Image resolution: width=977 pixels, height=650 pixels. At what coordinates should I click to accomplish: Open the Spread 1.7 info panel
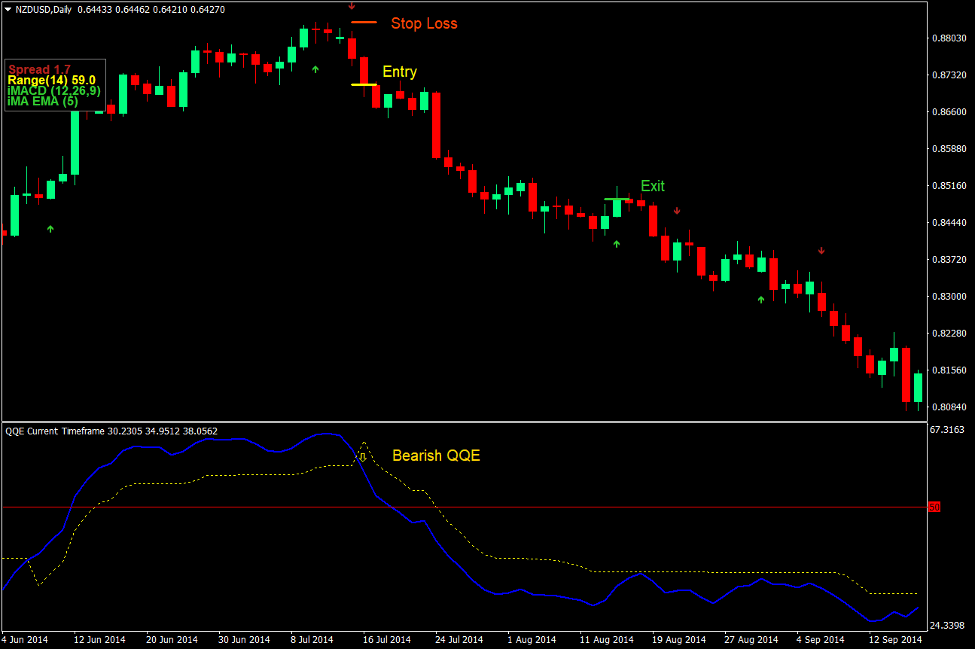point(40,67)
